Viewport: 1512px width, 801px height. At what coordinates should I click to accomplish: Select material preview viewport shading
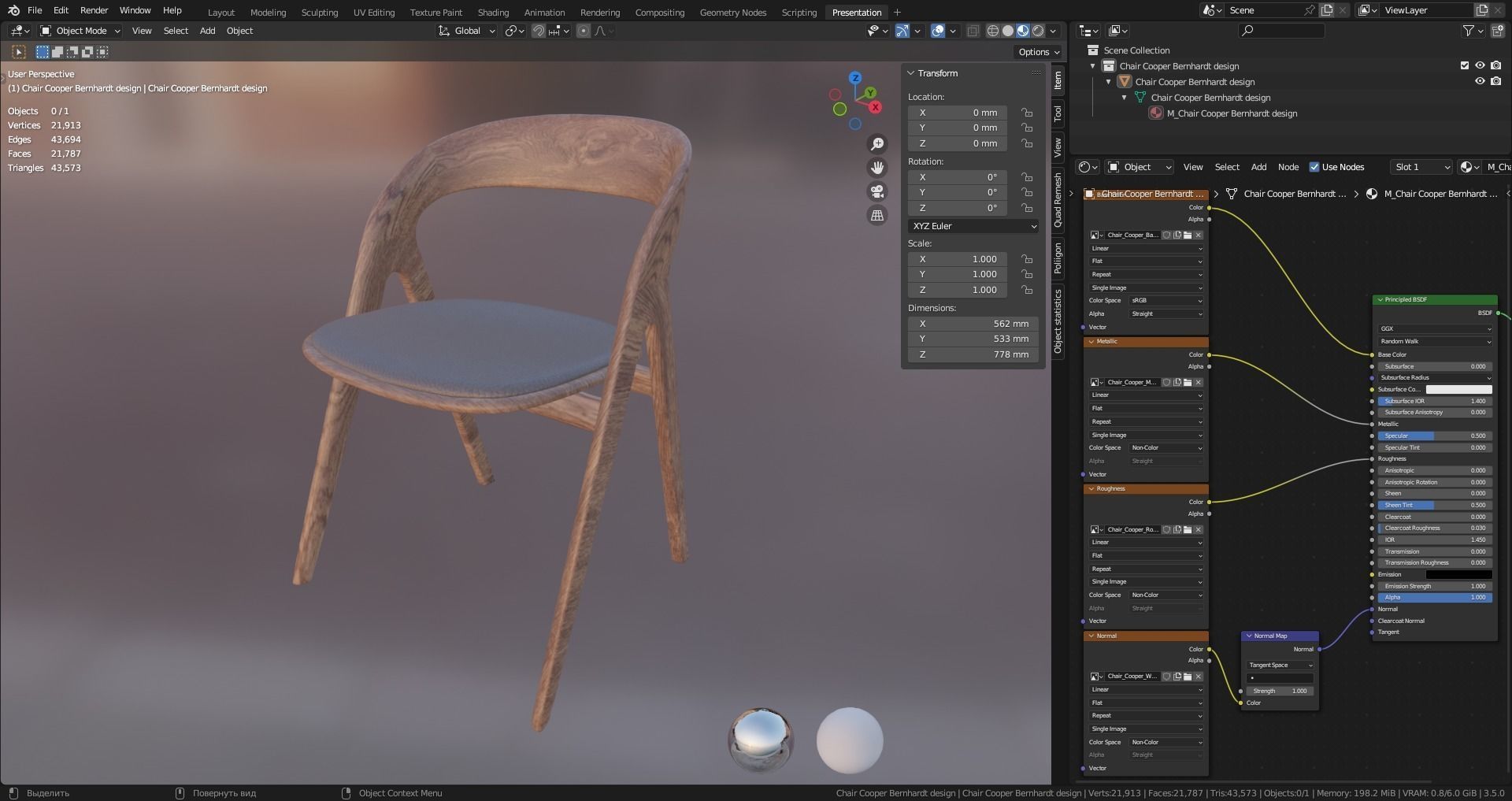tap(1022, 31)
